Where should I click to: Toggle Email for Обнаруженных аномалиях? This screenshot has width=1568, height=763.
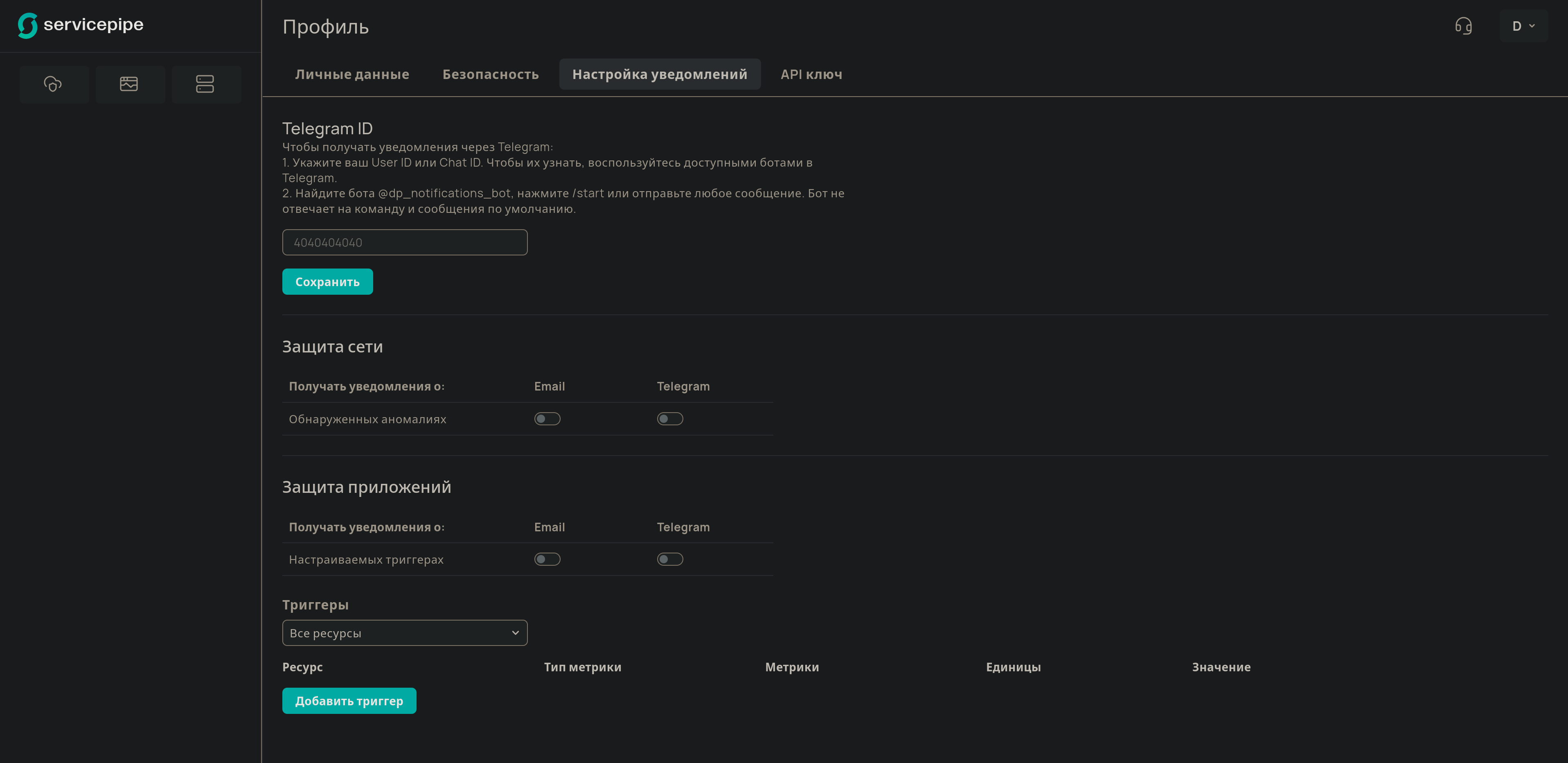[x=547, y=419]
